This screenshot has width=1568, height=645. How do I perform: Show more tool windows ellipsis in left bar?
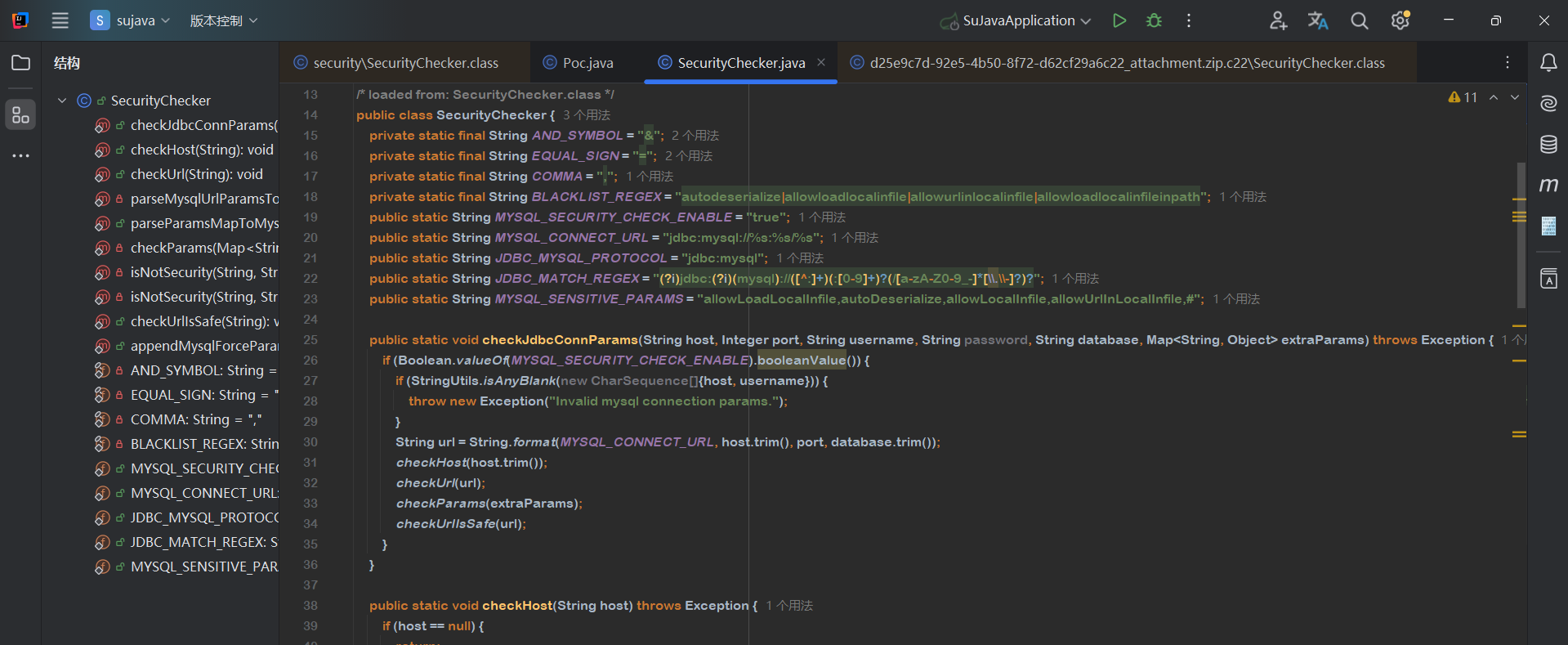tap(20, 155)
